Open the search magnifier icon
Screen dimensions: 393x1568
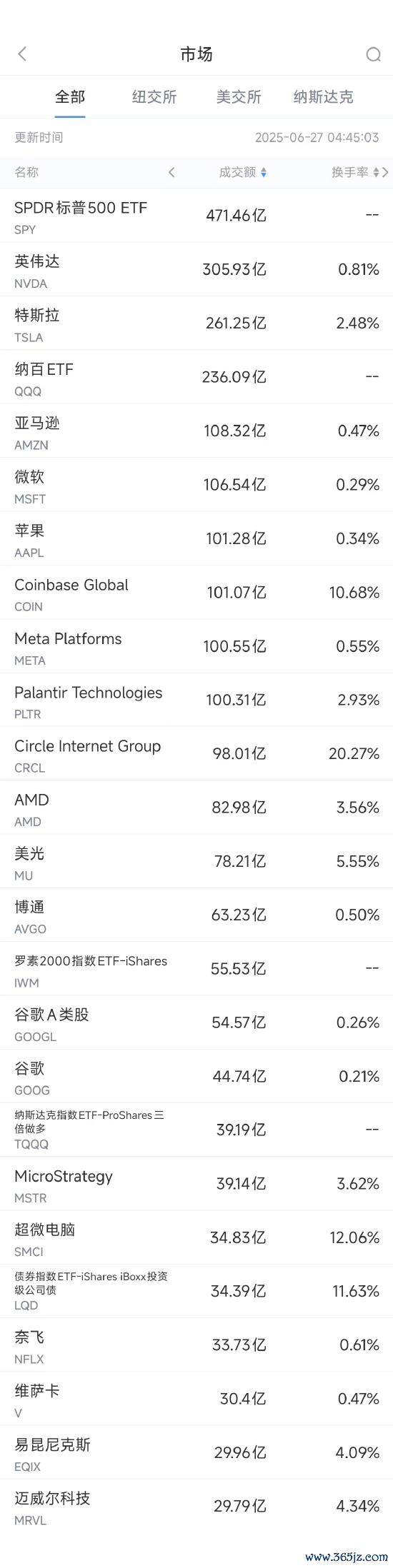pyautogui.click(x=373, y=54)
